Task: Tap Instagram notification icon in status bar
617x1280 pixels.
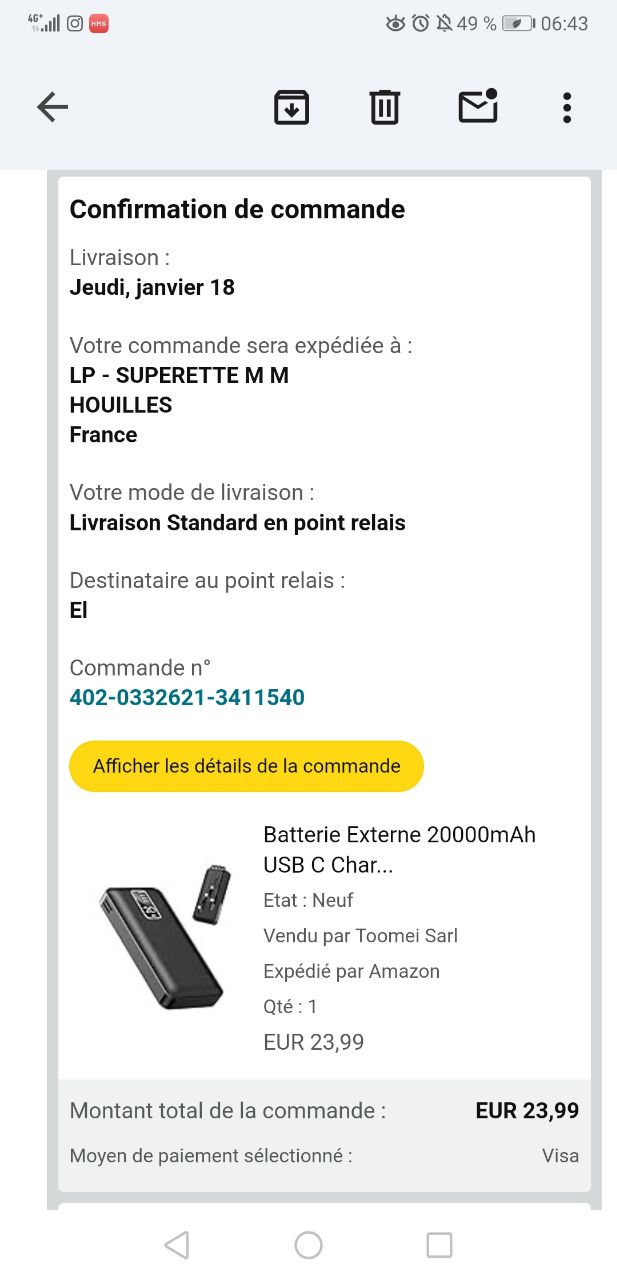Action: 75,23
